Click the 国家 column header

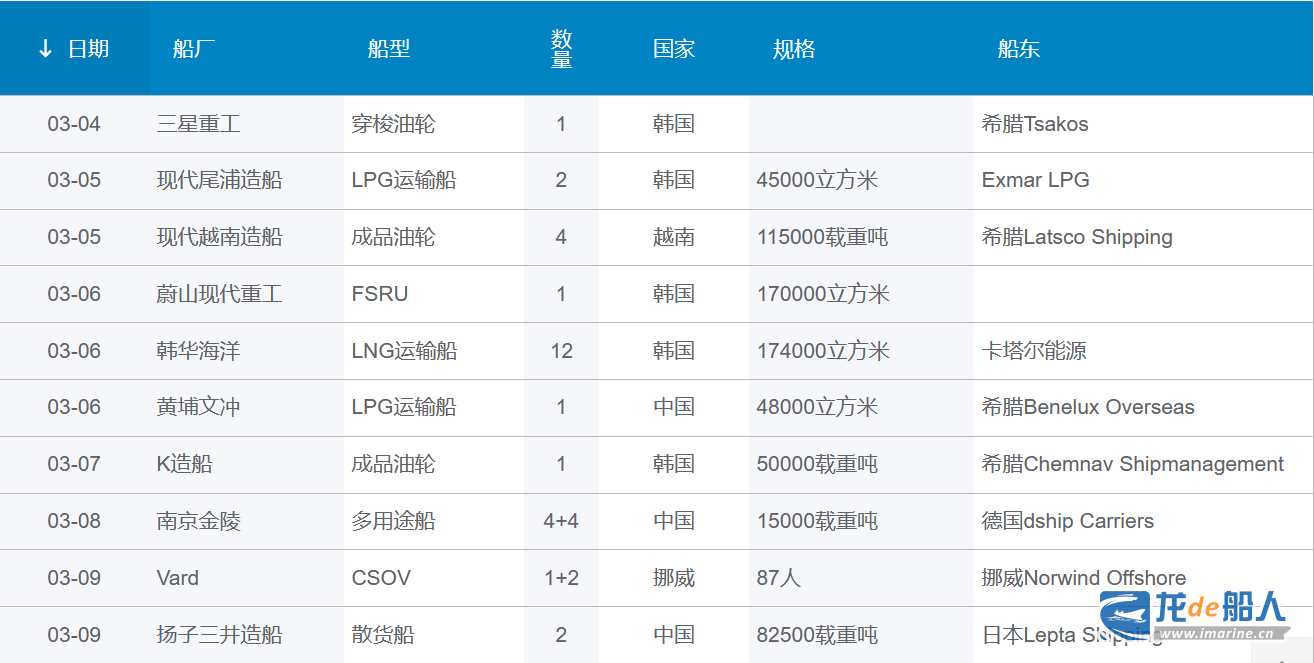[x=674, y=49]
